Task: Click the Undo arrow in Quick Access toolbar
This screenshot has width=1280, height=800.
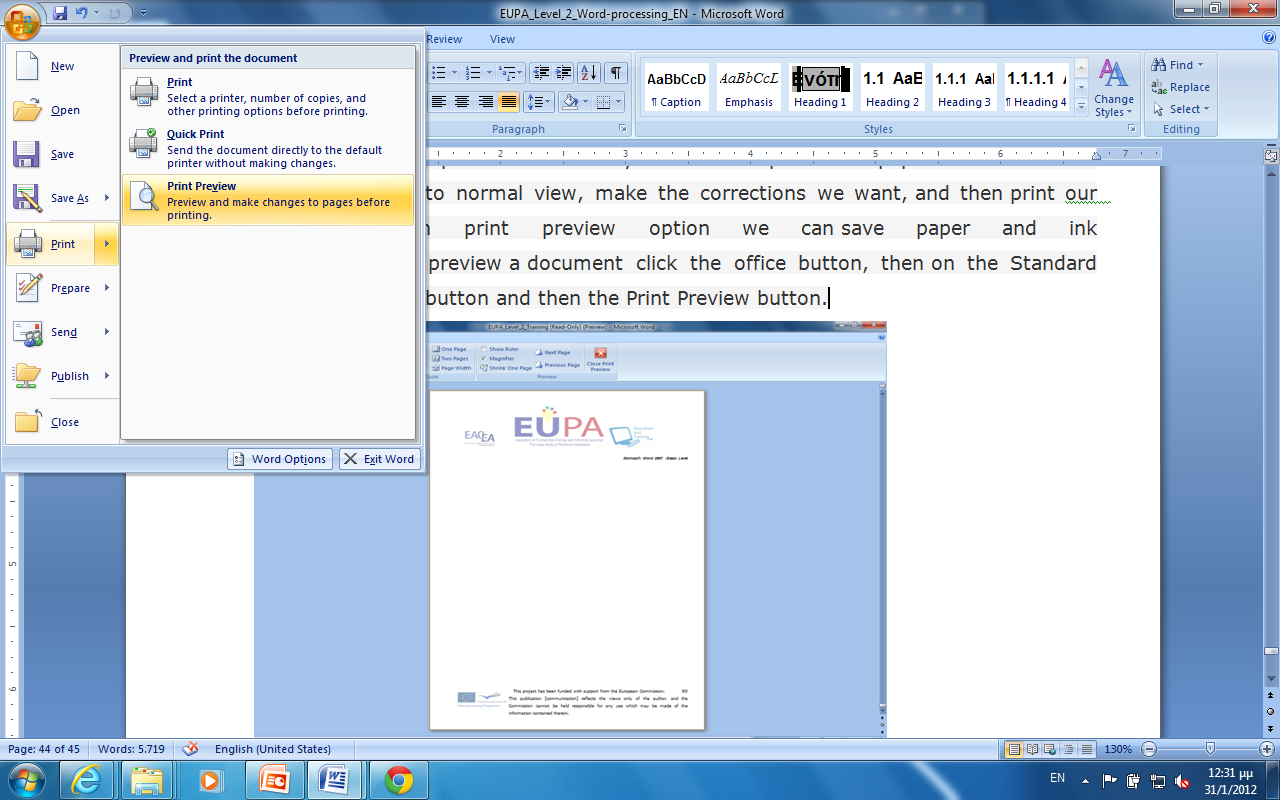Action: coord(82,13)
